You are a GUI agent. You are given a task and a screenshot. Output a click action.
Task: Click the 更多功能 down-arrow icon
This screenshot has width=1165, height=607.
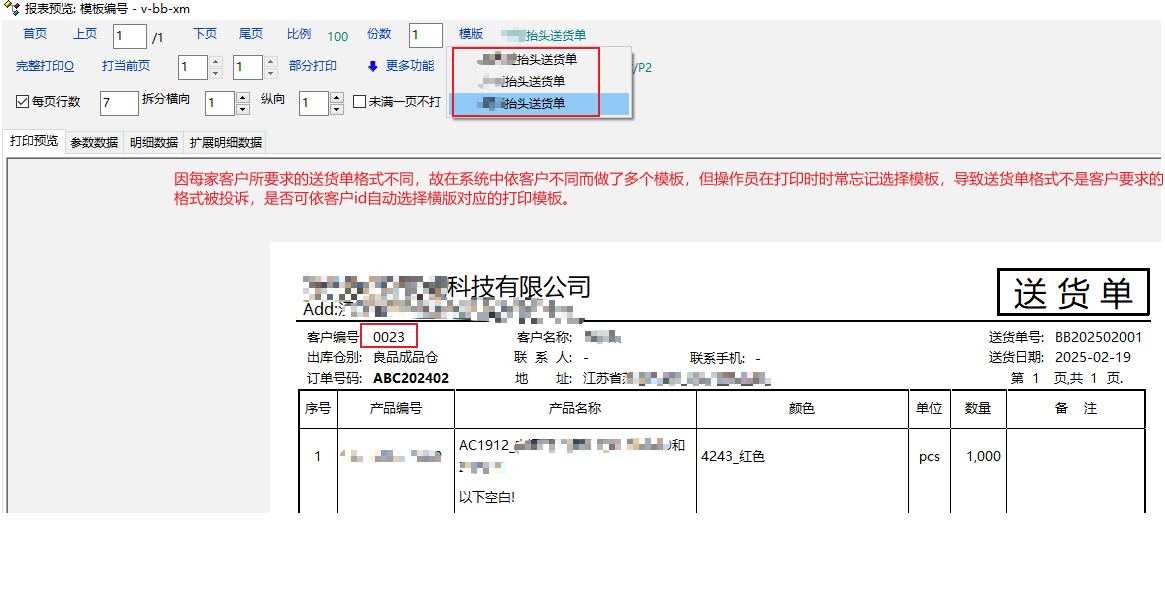[372, 67]
